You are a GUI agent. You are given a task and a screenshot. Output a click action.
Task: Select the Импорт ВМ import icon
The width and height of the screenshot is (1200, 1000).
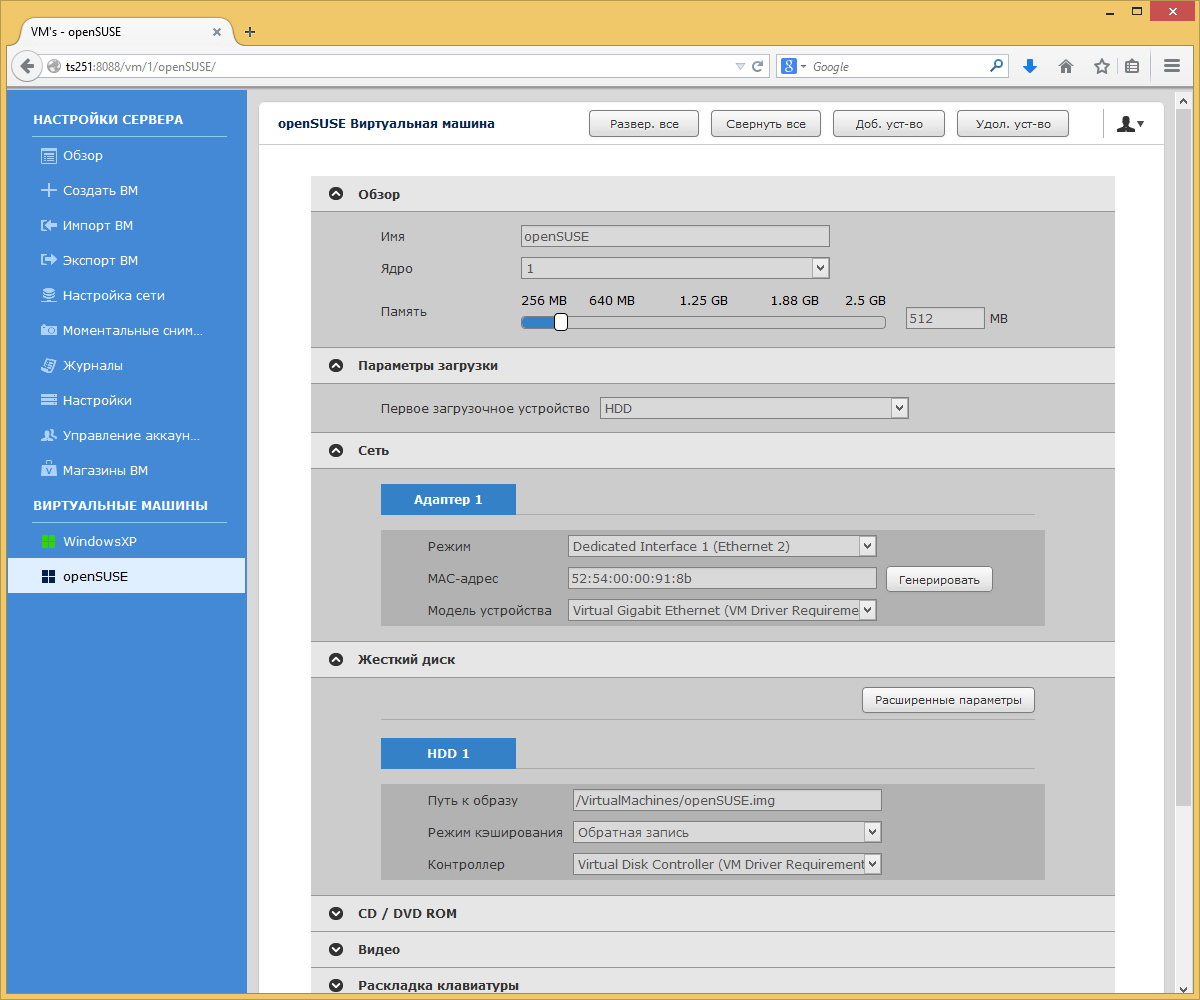pos(48,226)
